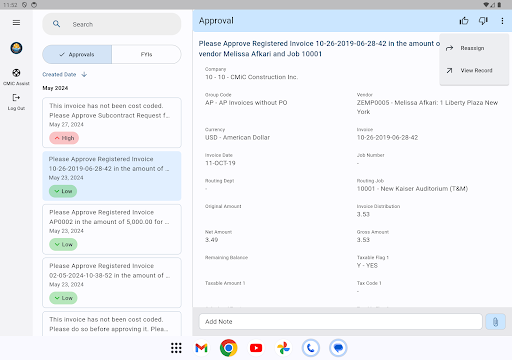Click the Add Note text field
The image size is (512, 360).
click(x=340, y=322)
